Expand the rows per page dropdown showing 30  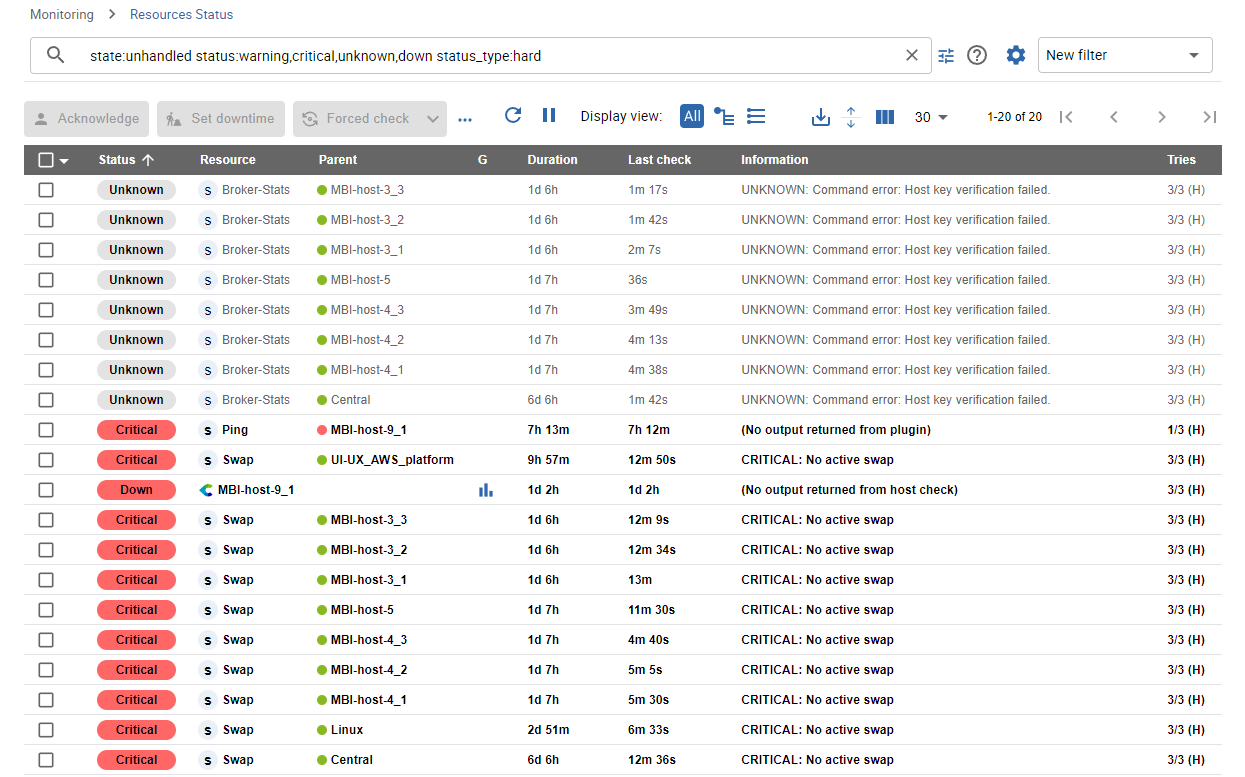point(931,117)
